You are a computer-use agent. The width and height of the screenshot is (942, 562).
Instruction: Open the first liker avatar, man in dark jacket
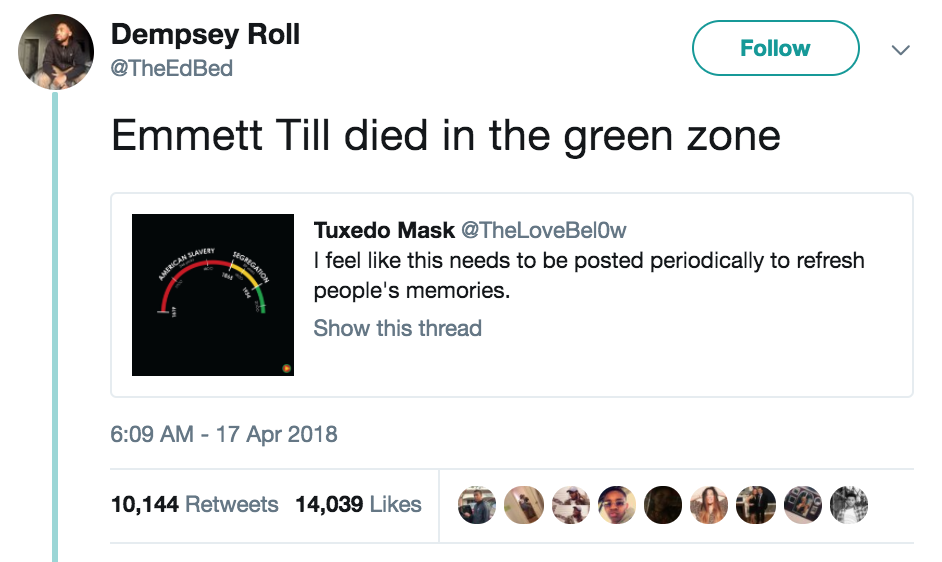[476, 506]
